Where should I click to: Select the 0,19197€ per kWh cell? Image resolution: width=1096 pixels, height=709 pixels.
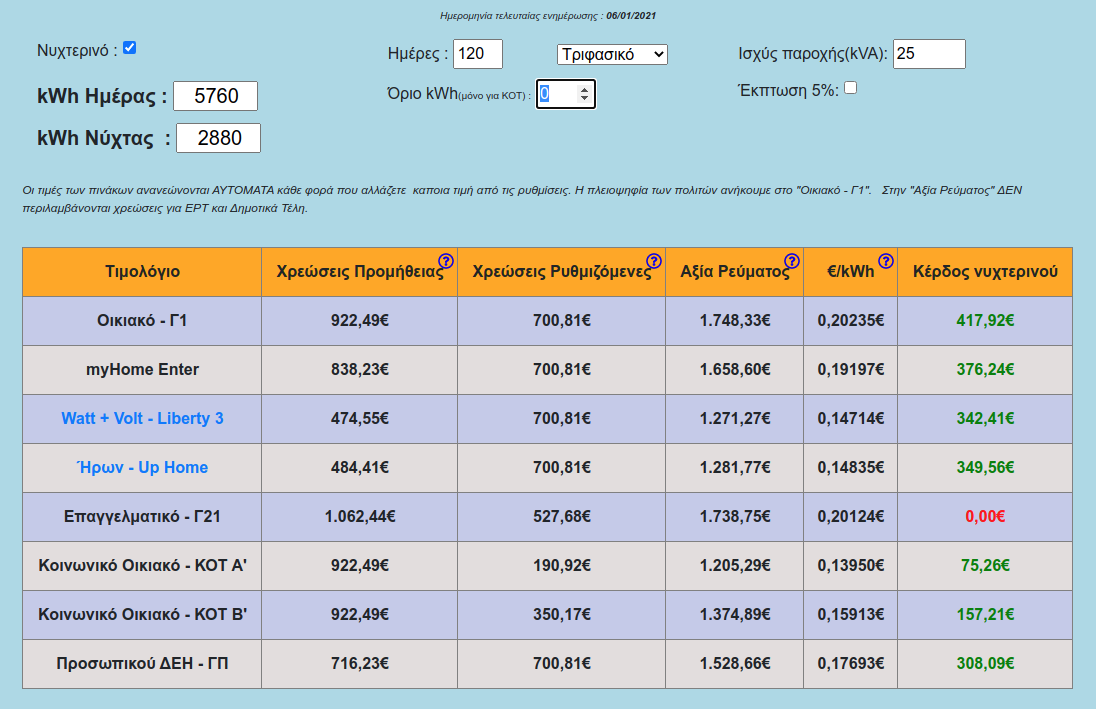pos(851,369)
